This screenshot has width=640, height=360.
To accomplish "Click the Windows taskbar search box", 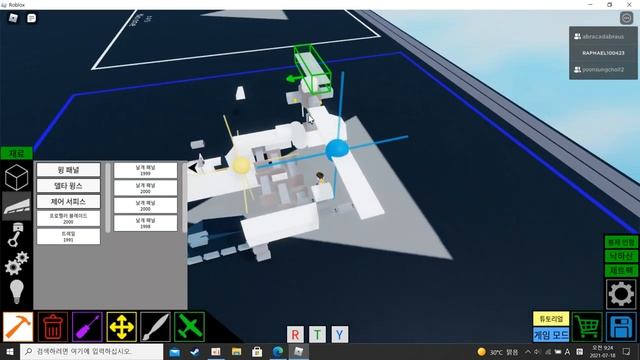I will [91, 351].
